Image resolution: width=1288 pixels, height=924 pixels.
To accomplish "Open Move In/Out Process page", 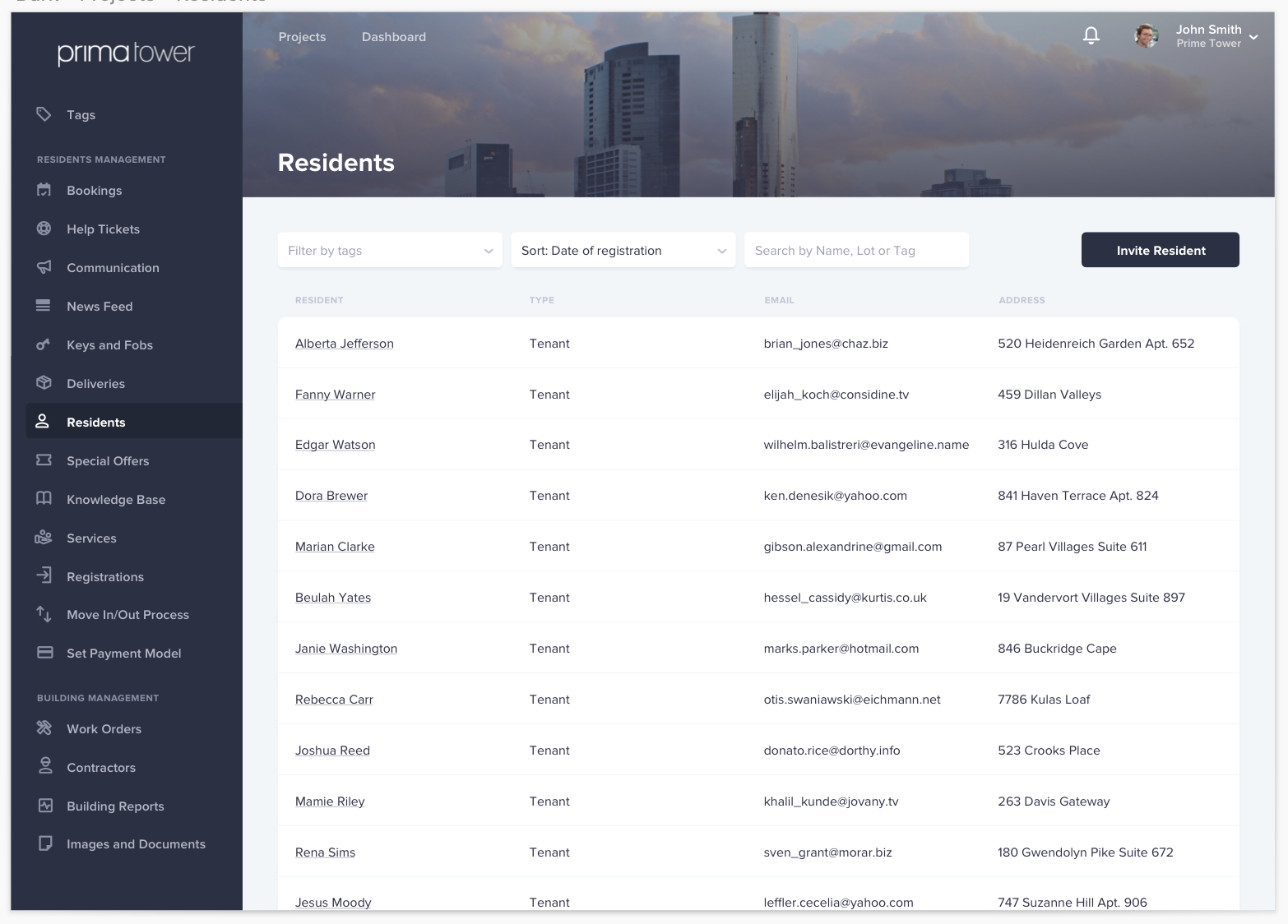I will [127, 615].
